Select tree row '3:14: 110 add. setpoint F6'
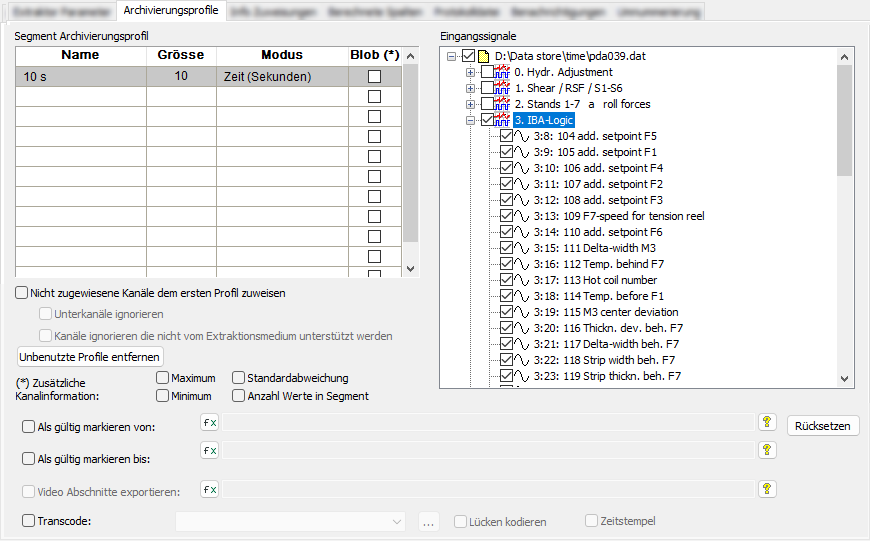The width and height of the screenshot is (870, 541). (x=598, y=232)
